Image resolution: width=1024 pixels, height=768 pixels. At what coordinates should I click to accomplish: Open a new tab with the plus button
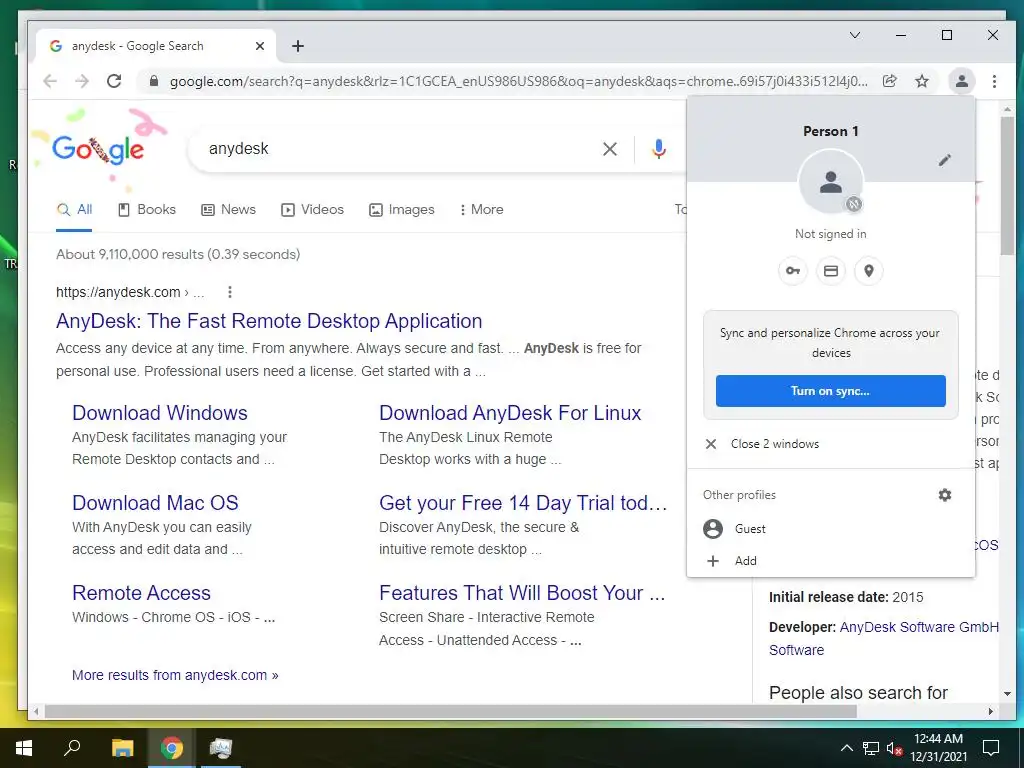(x=298, y=46)
